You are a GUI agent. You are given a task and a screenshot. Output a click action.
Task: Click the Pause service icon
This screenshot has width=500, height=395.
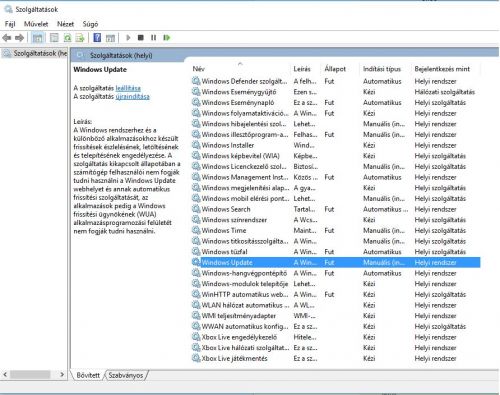(153, 38)
